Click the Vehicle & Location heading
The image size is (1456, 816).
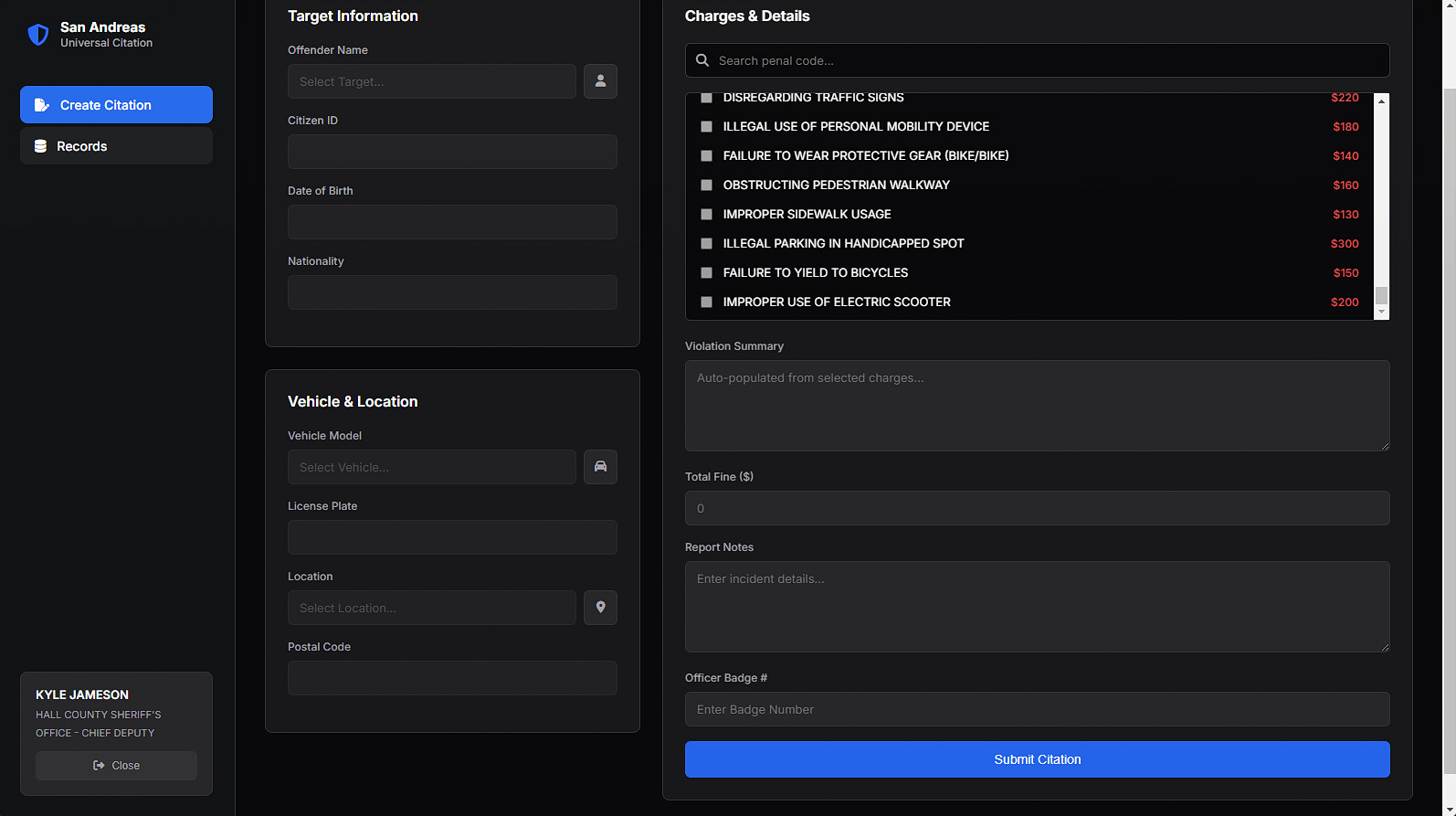tap(353, 401)
